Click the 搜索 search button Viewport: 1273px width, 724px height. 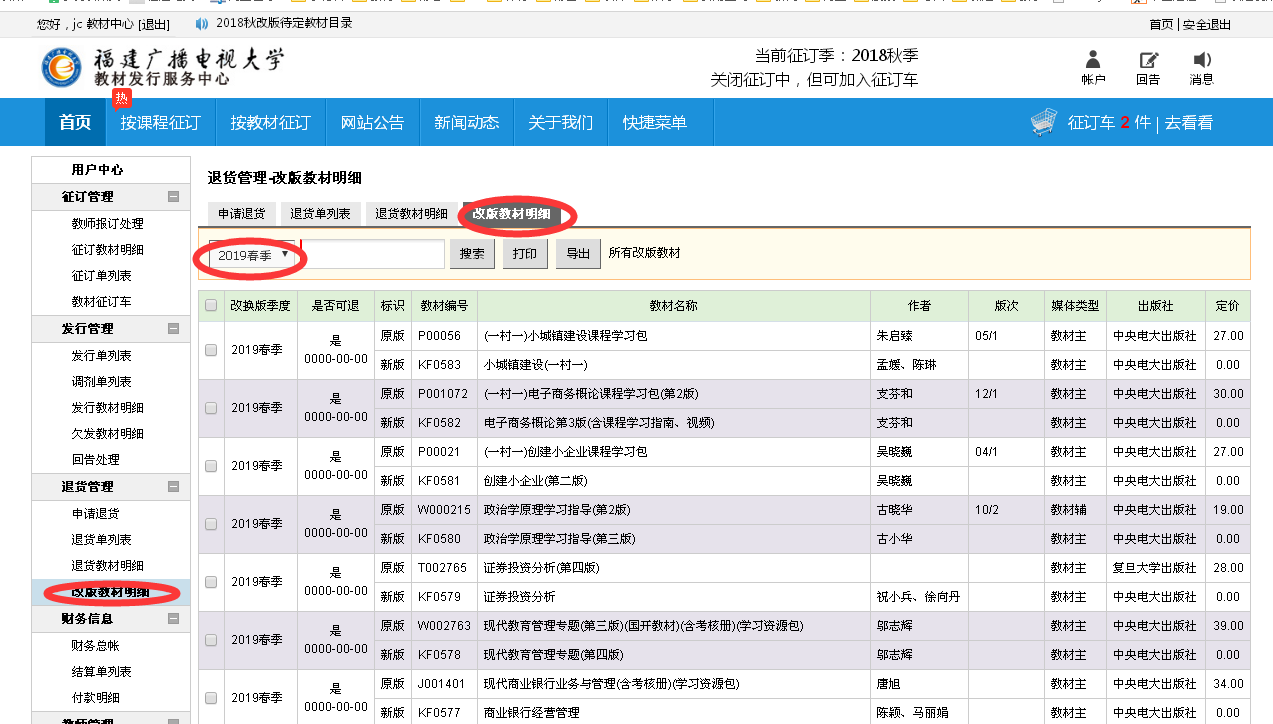pyautogui.click(x=472, y=254)
